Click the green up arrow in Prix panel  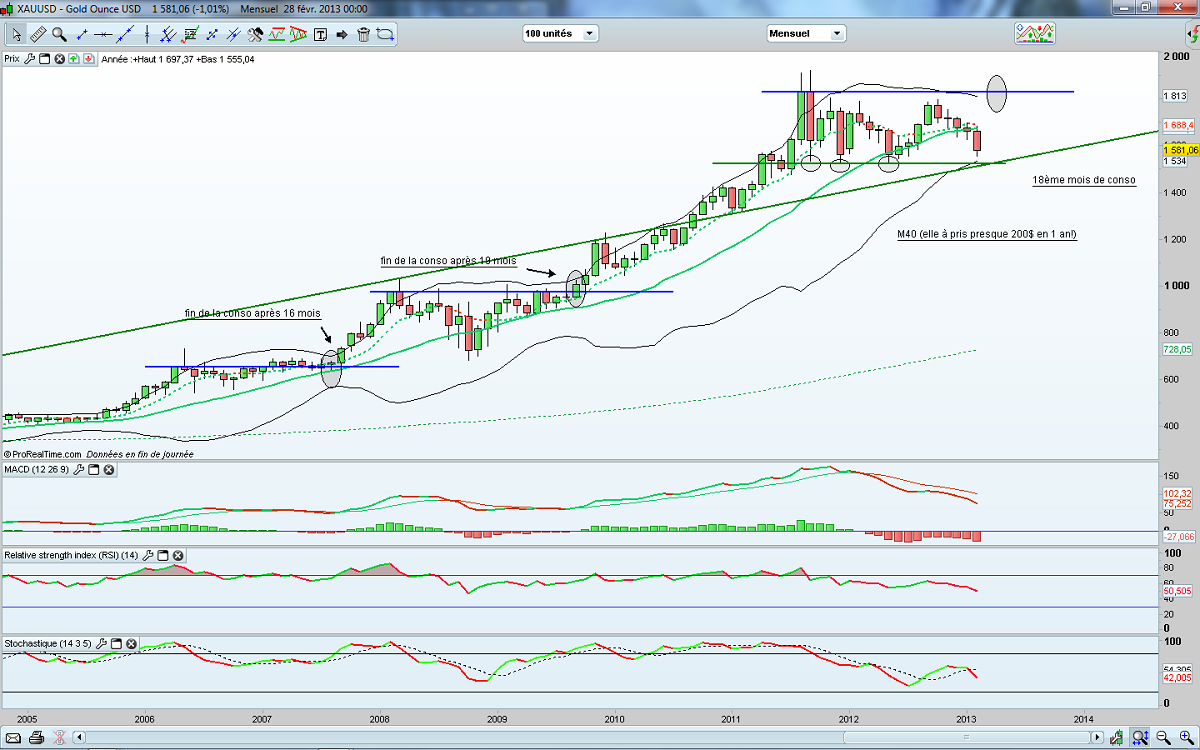tap(75, 59)
